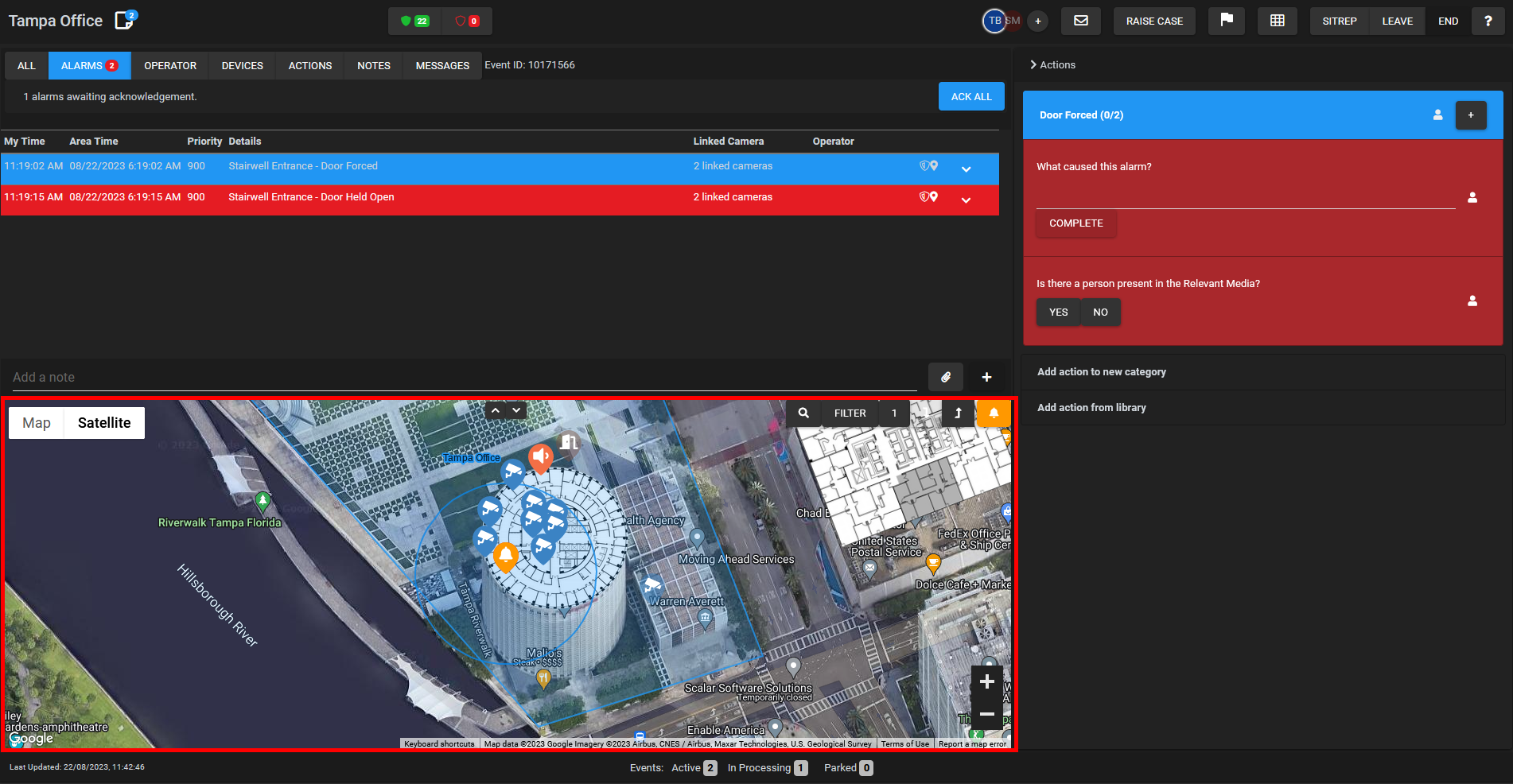This screenshot has height=784, width=1513.
Task: Switch to the DEVICES tab
Action: (241, 65)
